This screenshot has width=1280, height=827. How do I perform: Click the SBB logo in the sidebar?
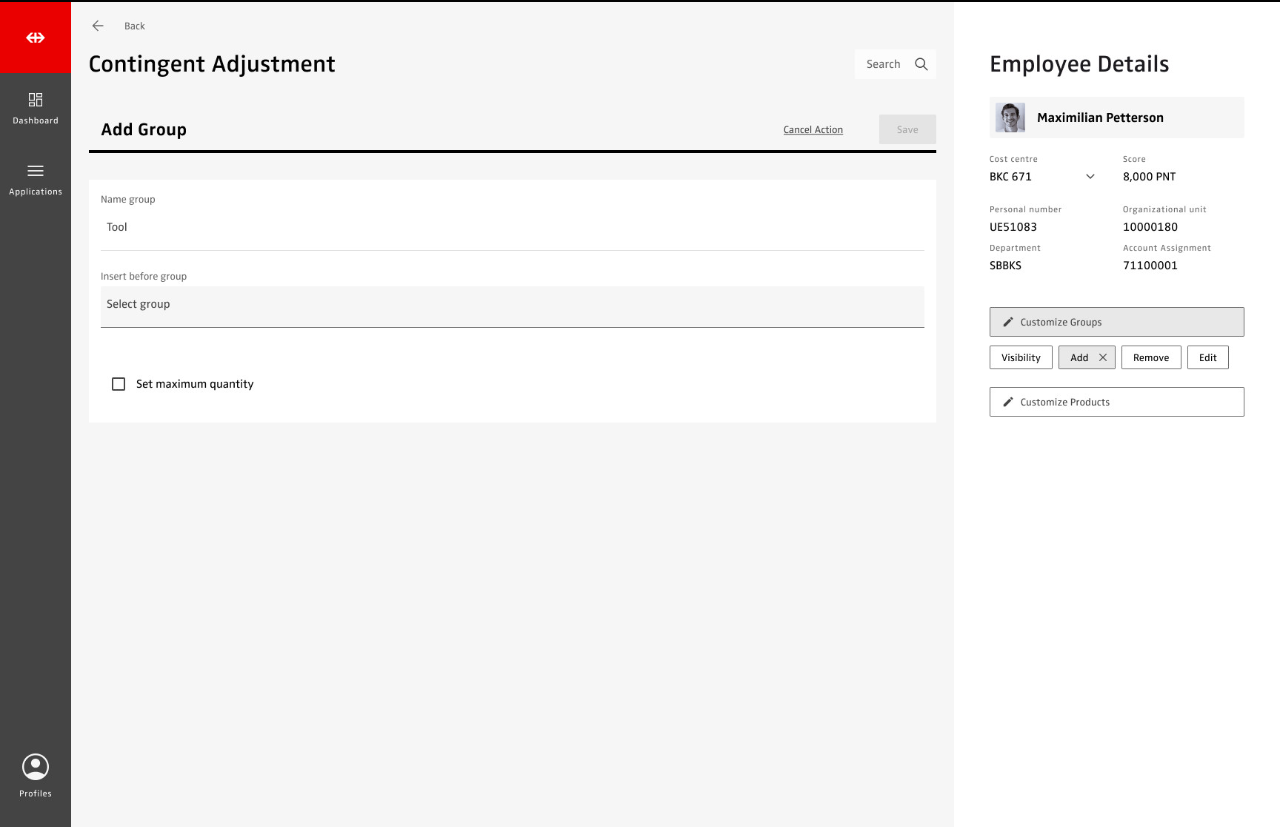tap(35, 38)
